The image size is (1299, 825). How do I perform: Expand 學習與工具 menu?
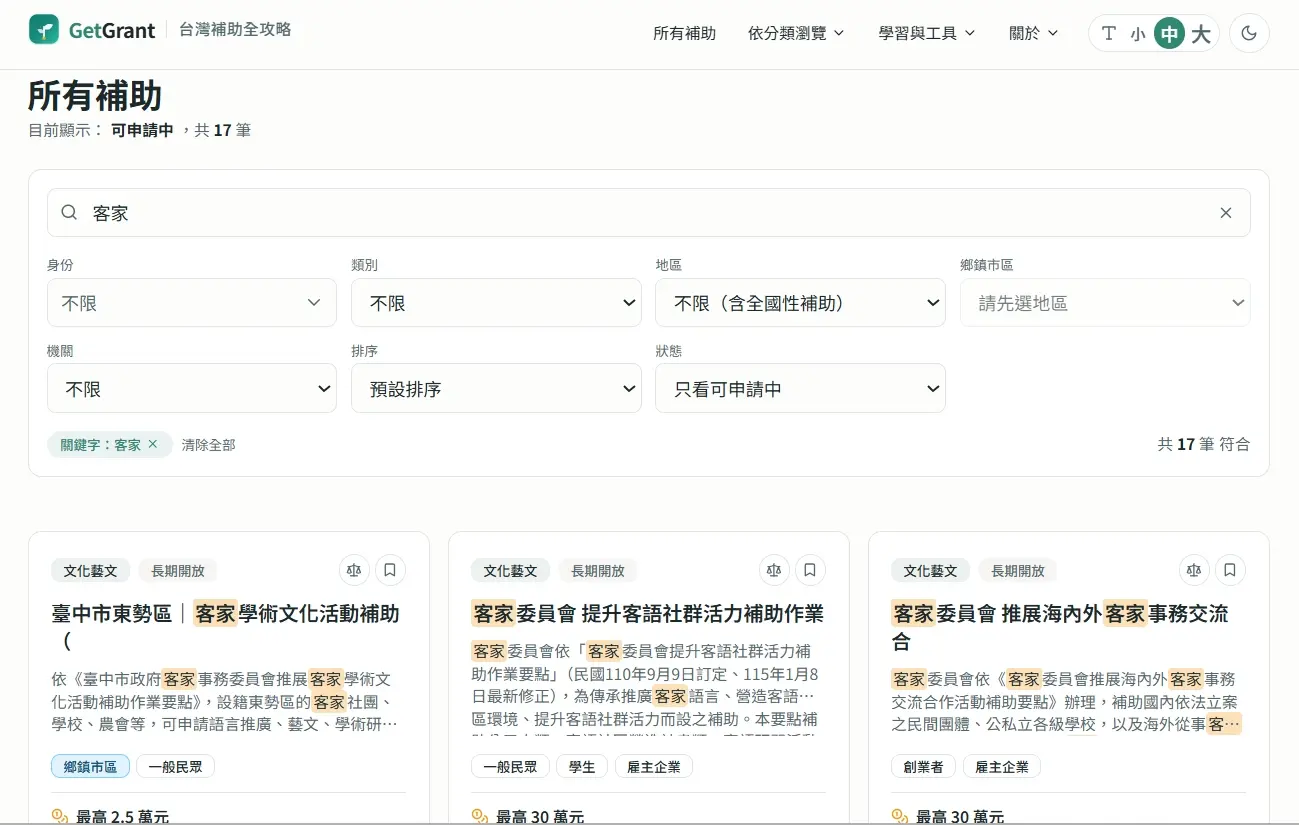click(927, 33)
